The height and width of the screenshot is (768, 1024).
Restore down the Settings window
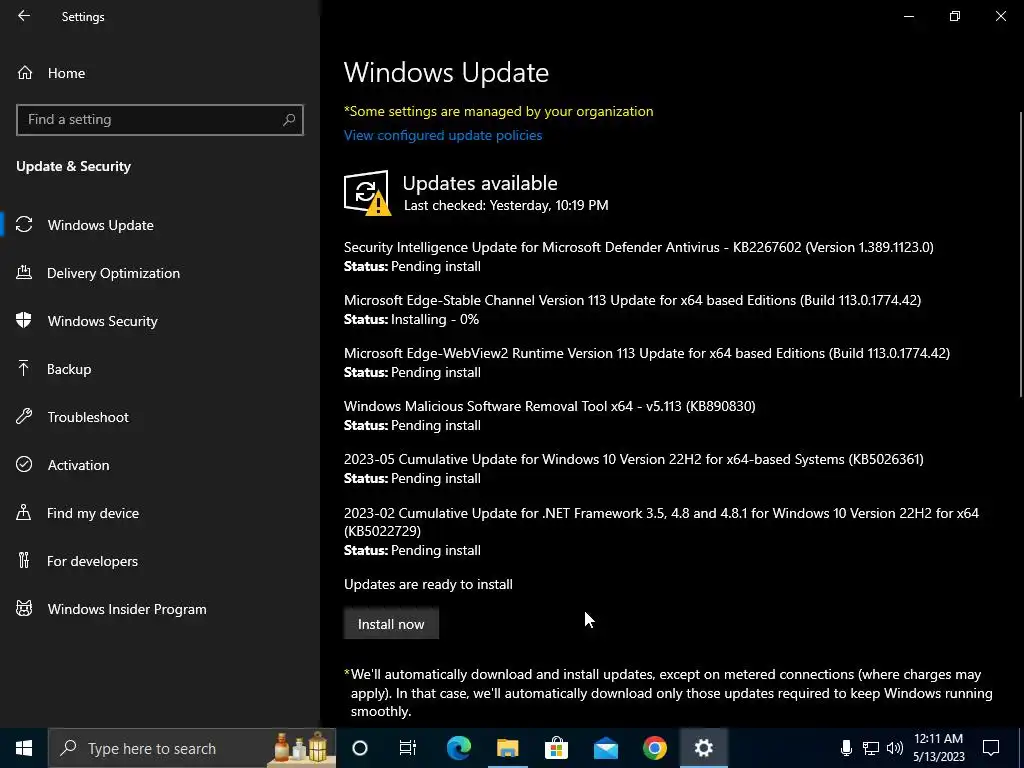(955, 16)
